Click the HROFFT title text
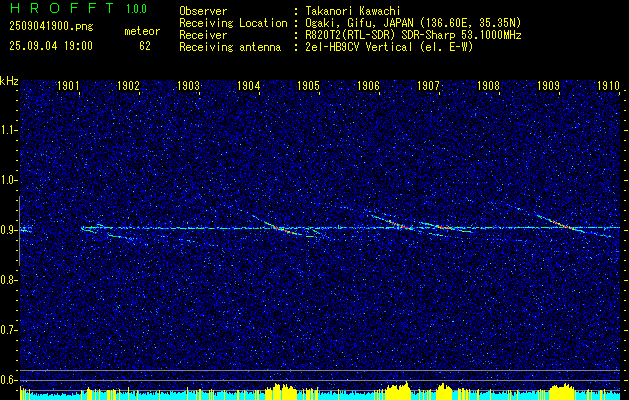This screenshot has width=629, height=400. pos(62,8)
